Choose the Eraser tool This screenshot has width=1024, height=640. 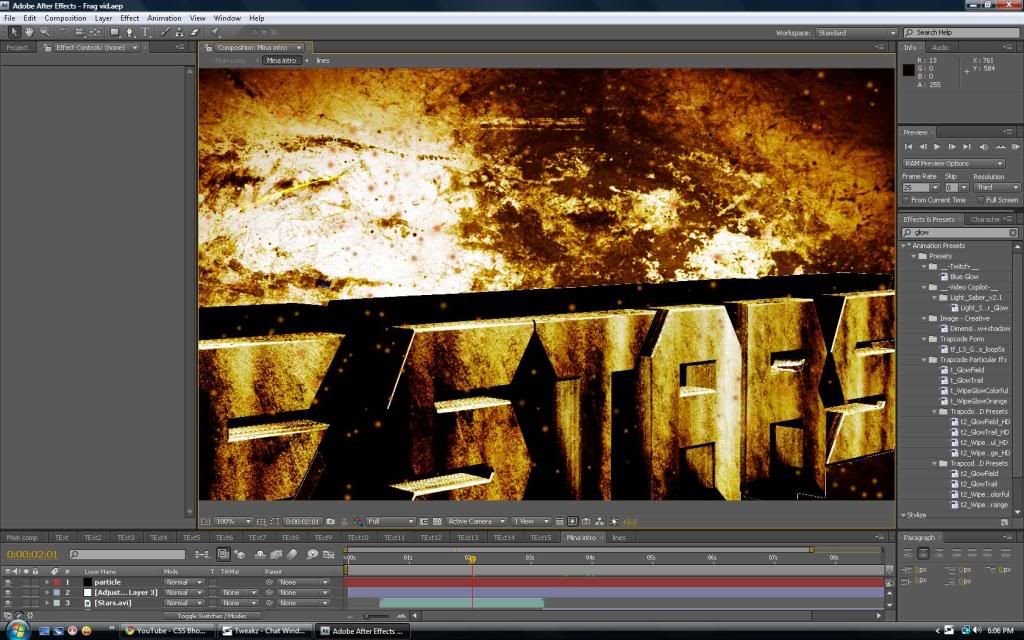(x=194, y=32)
